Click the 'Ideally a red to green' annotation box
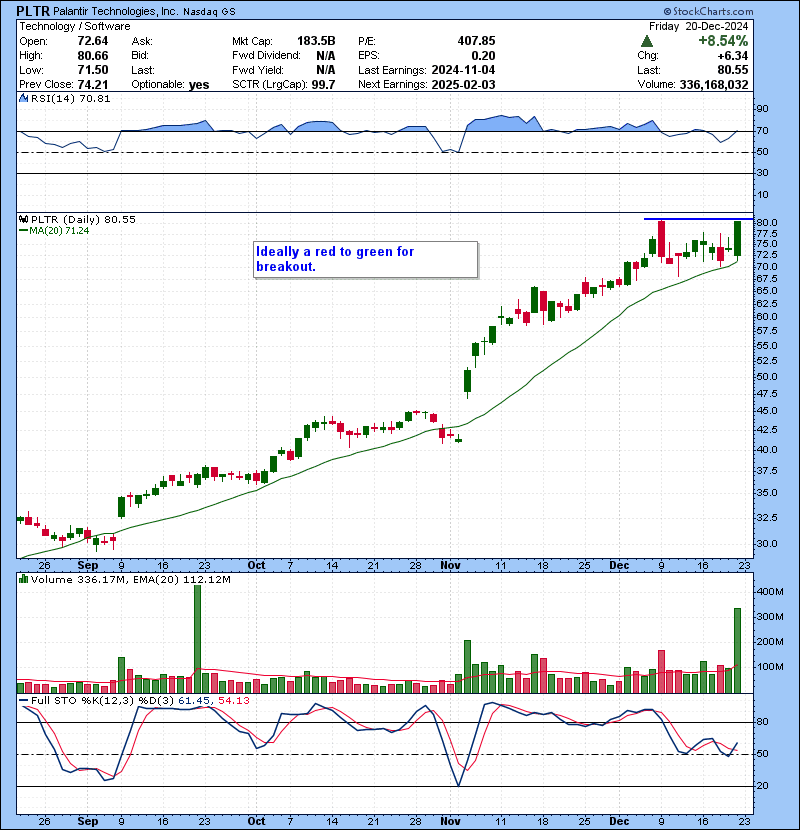 click(x=365, y=259)
